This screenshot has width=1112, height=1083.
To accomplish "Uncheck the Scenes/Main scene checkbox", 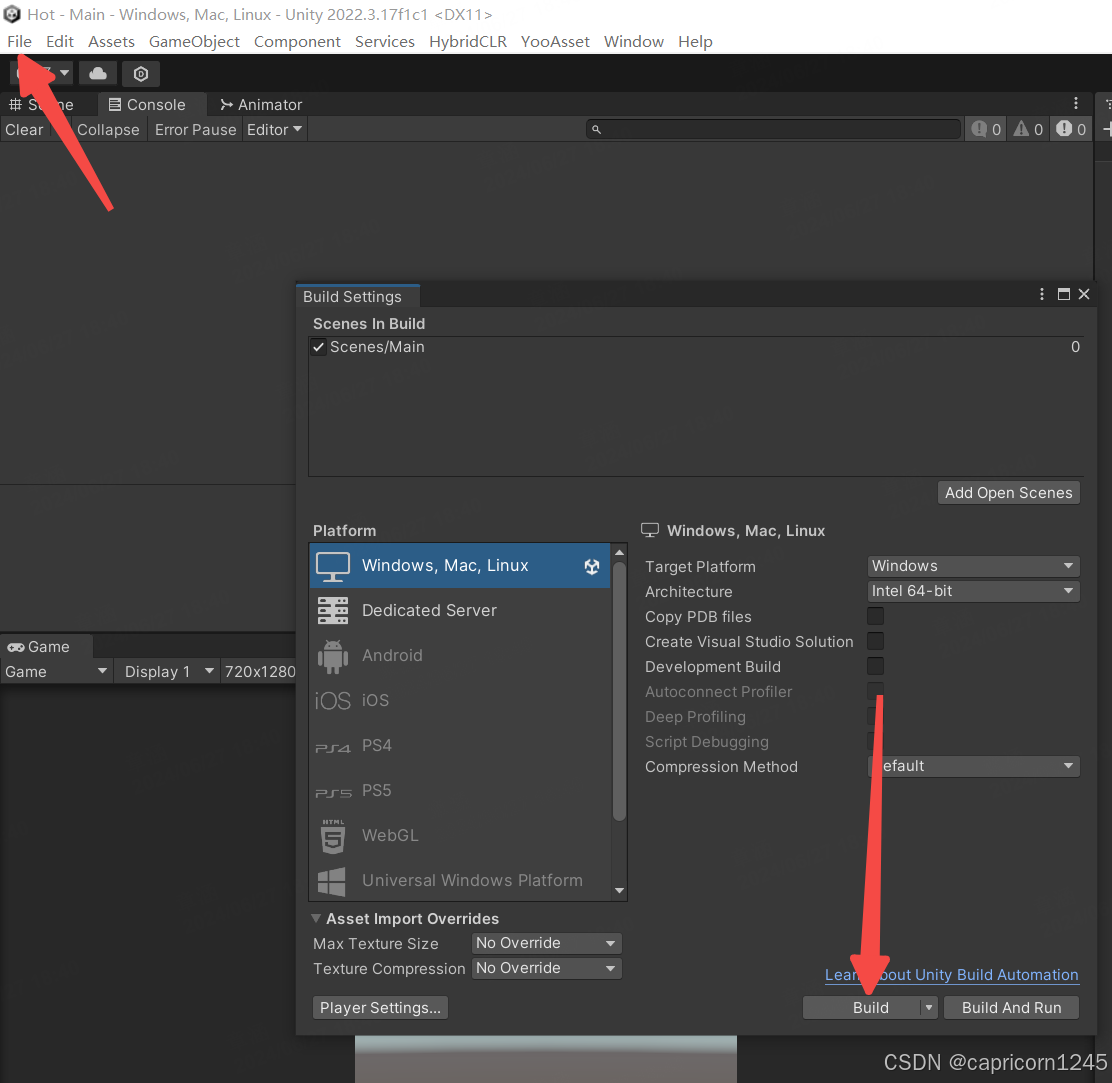I will point(319,347).
